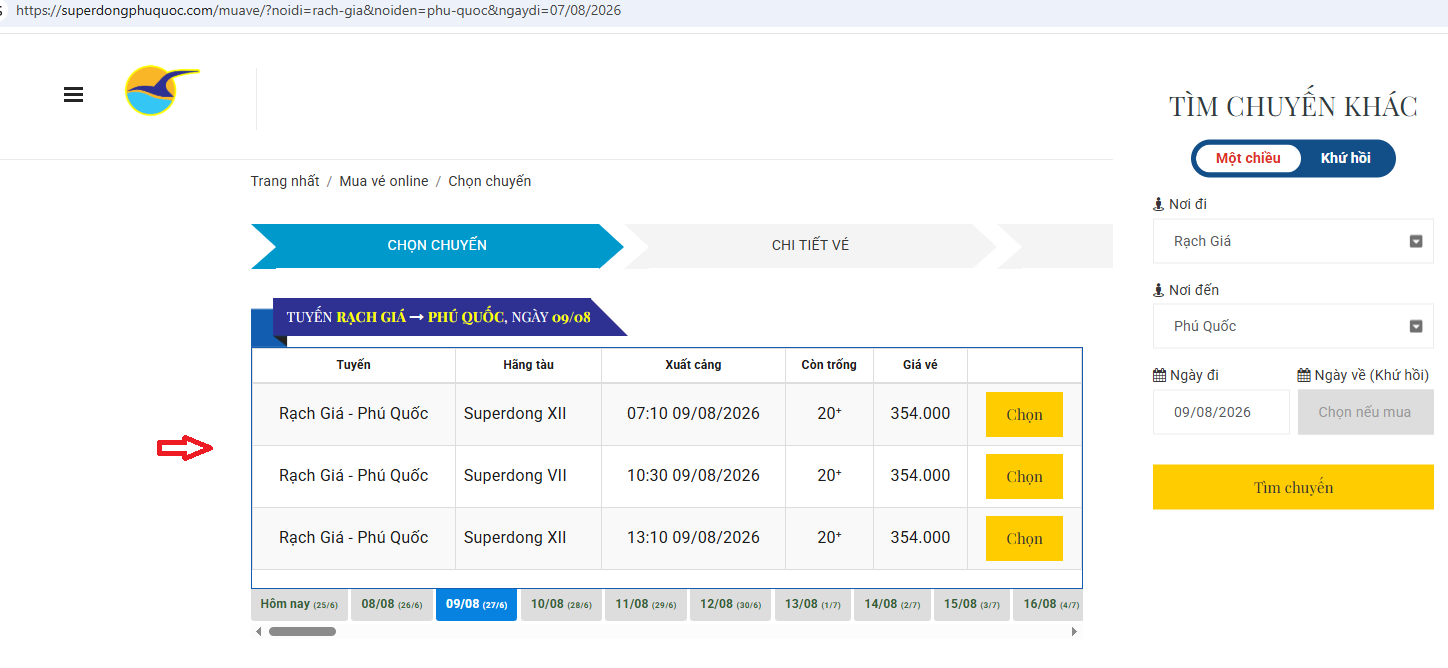Open the Nơi đến Phú Quốc dropdown
The height and width of the screenshot is (668, 1448).
click(x=1293, y=326)
